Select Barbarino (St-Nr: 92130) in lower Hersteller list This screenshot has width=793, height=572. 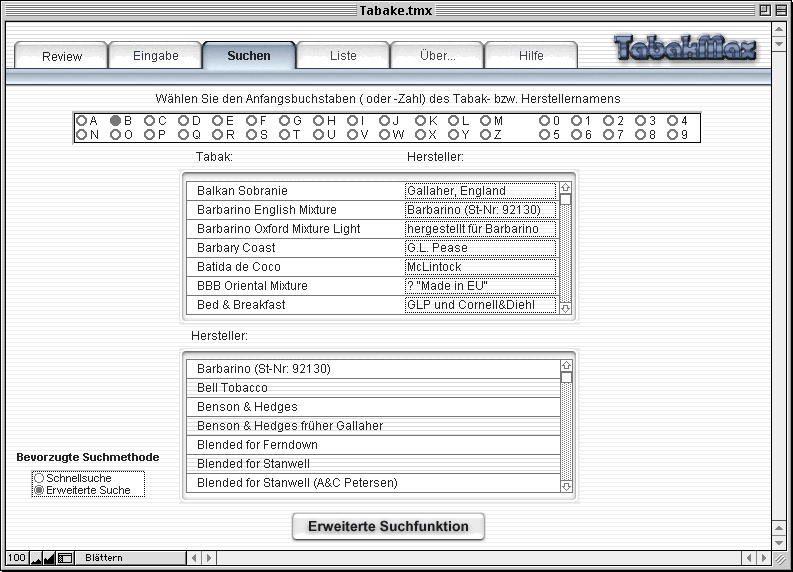[x=373, y=369]
